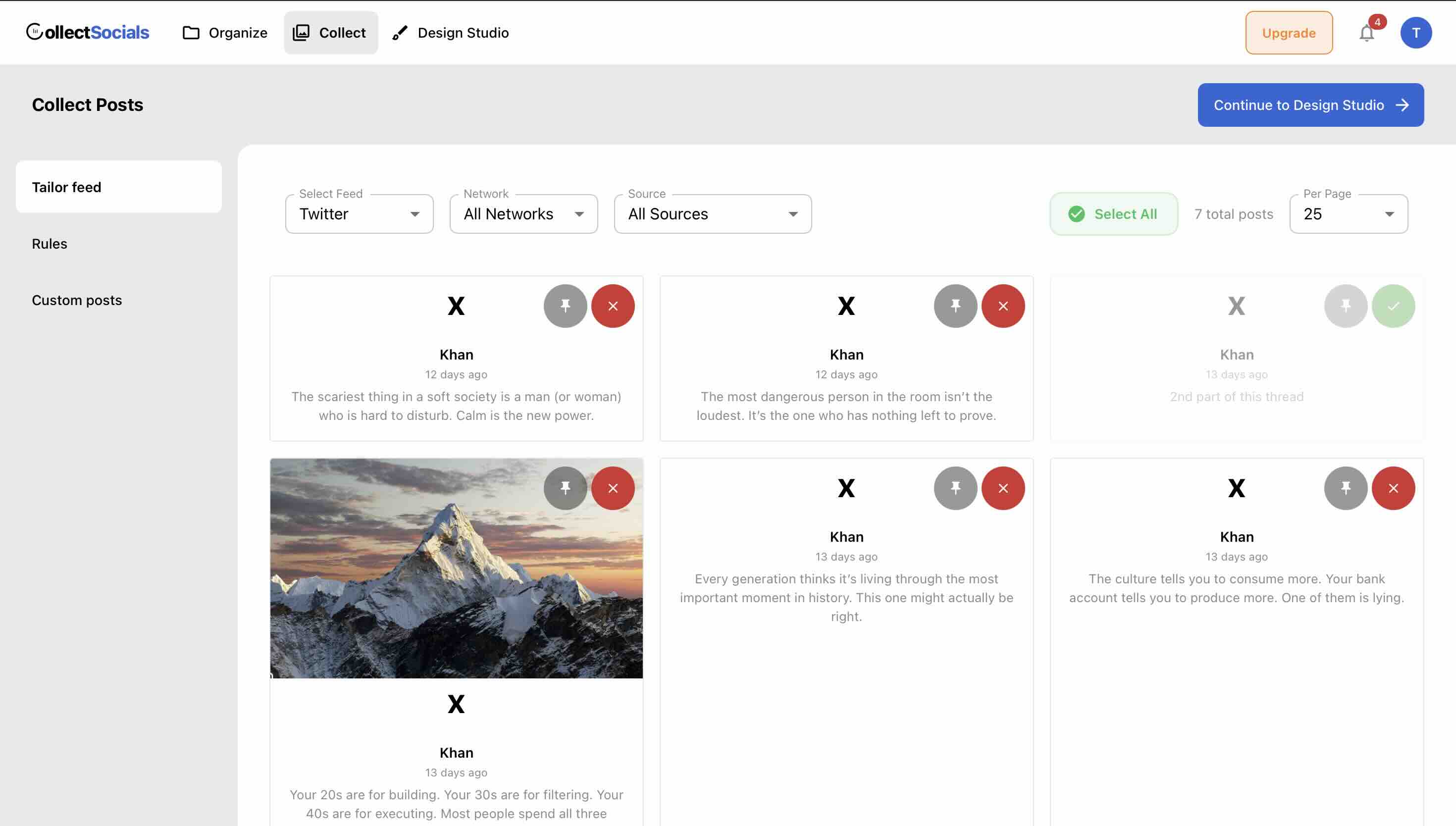Viewport: 1456px width, 826px height.
Task: Click '13 days ago' on 'culture tells you' post
Action: [x=1237, y=557]
